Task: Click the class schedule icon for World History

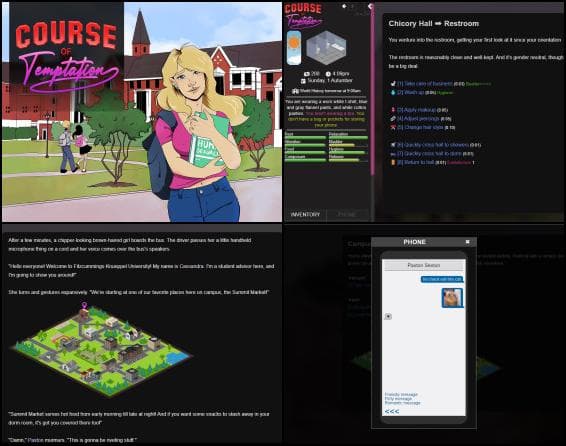Action: pos(295,91)
